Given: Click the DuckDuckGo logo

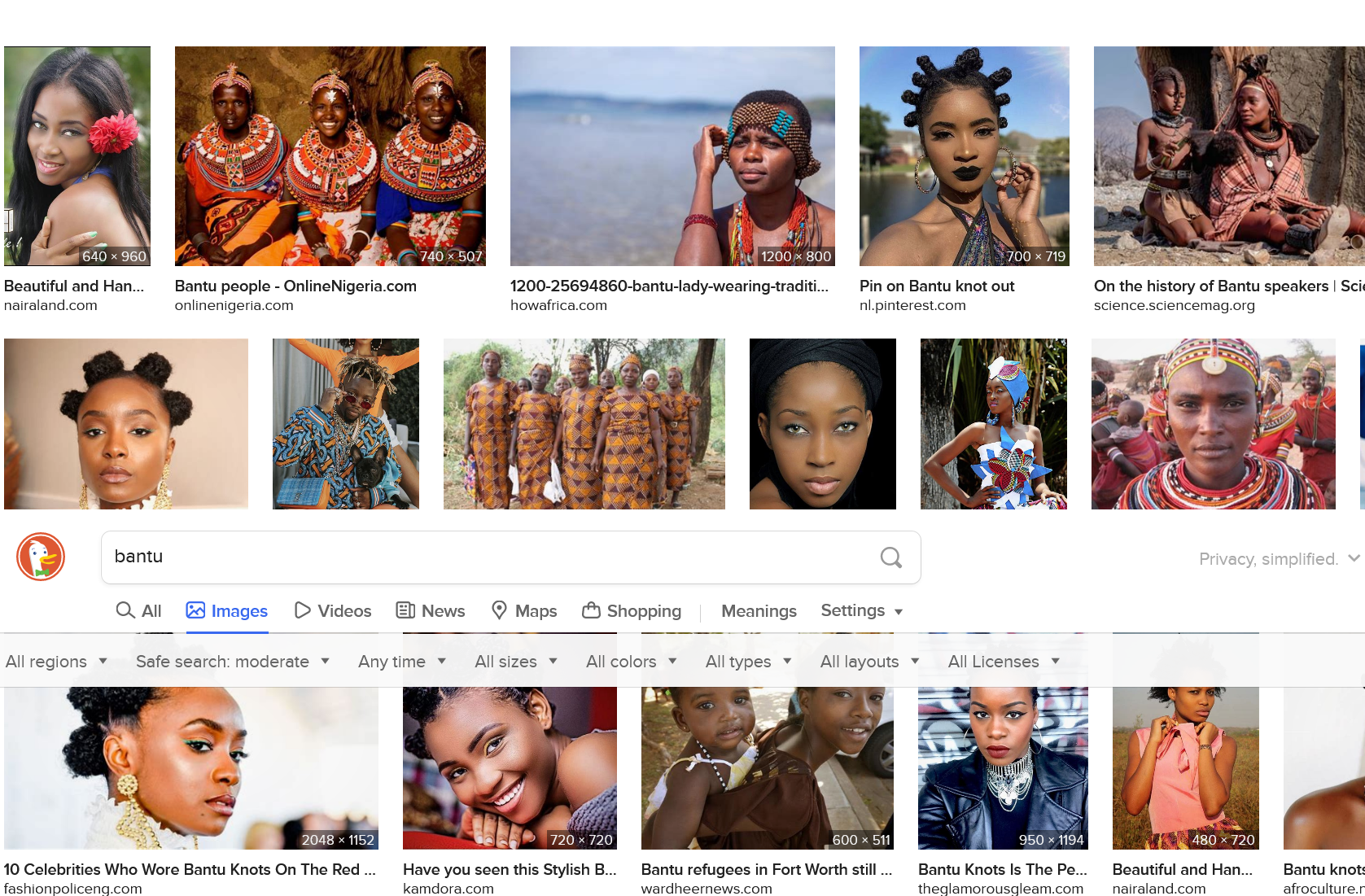Looking at the screenshot, I should (x=41, y=557).
